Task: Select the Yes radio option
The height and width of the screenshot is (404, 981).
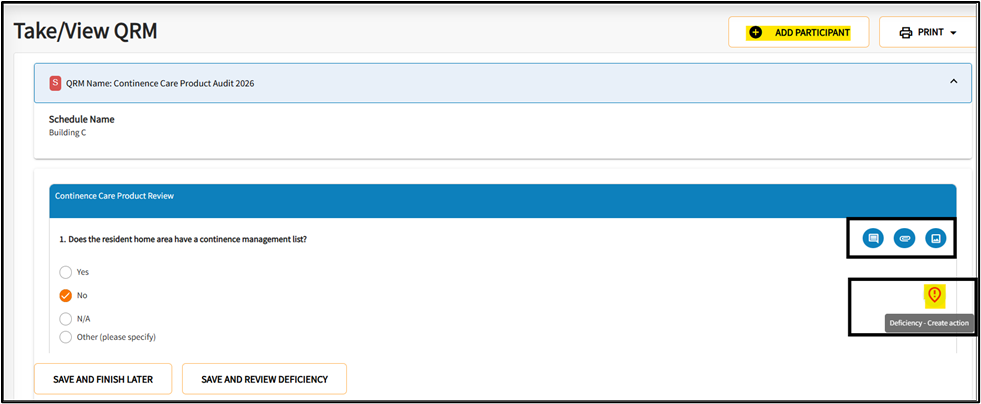Action: click(x=66, y=272)
